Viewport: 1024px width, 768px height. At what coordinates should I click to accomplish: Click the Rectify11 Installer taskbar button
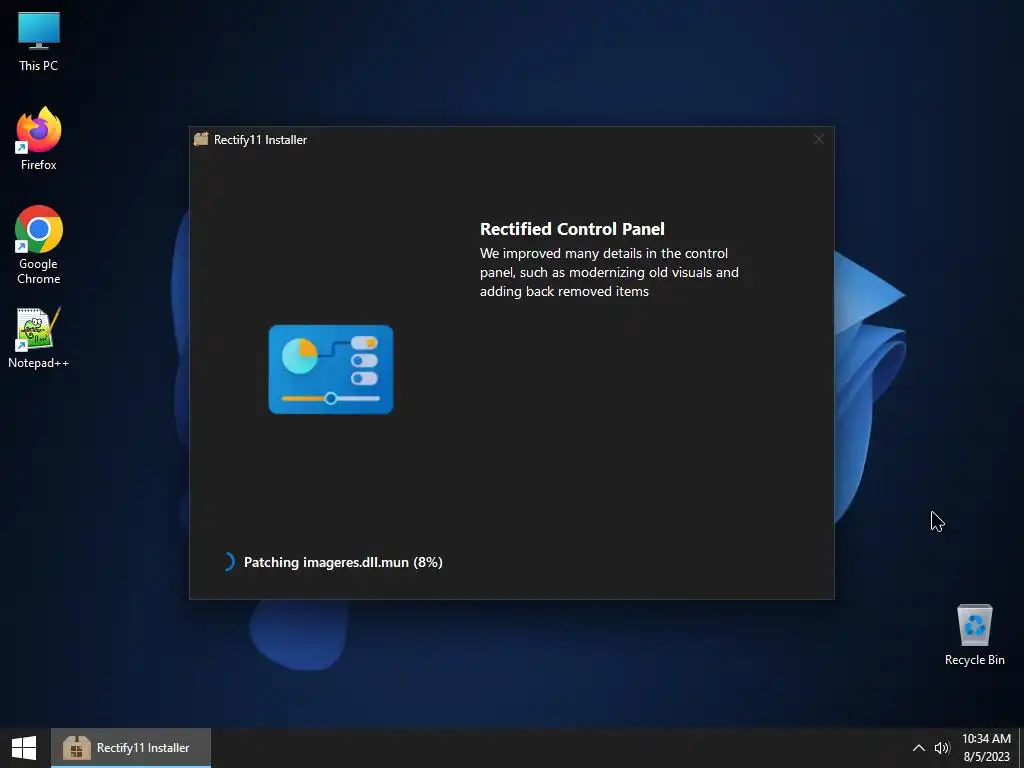tap(131, 748)
